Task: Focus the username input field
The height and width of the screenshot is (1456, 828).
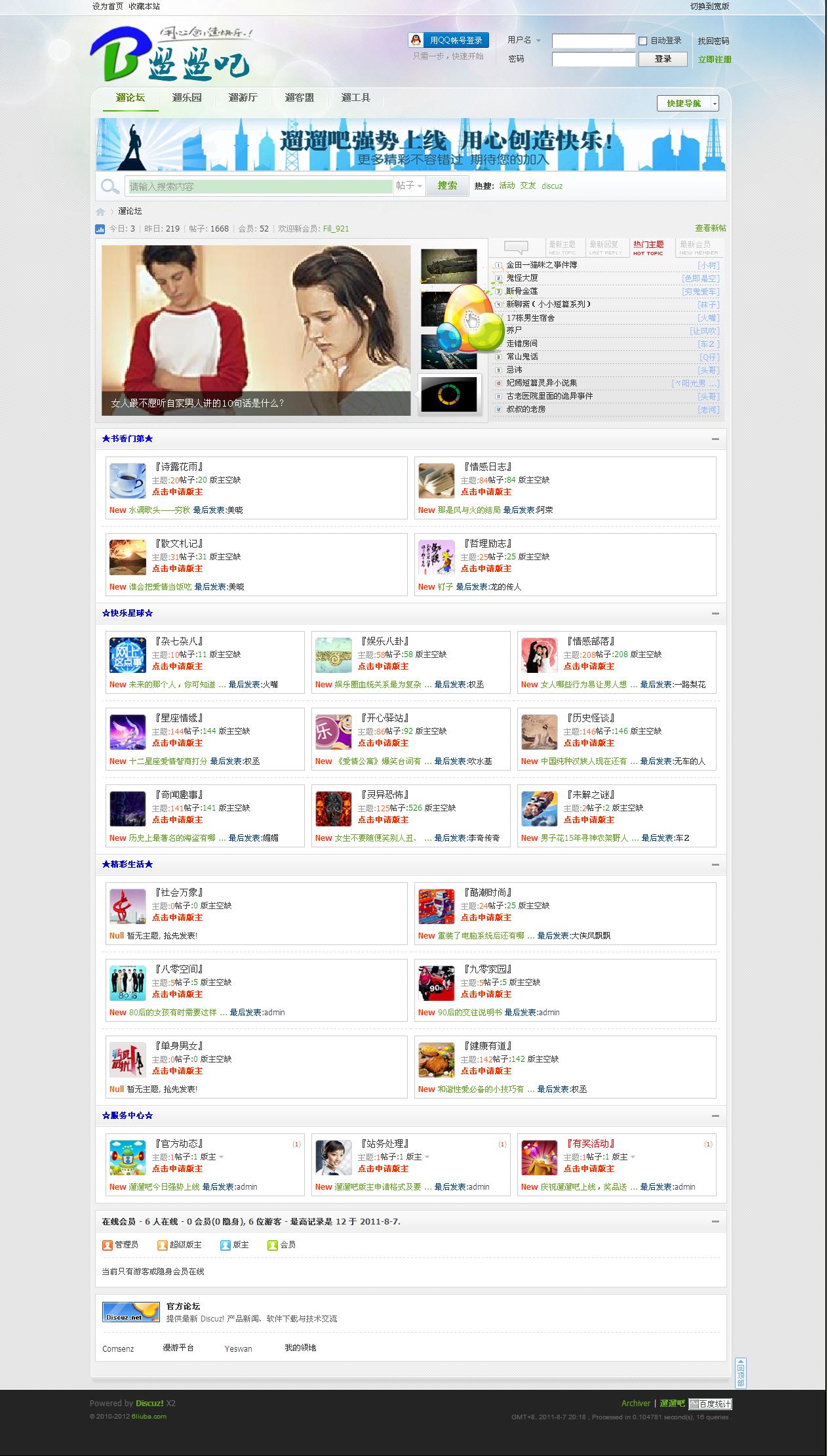Action: [594, 41]
